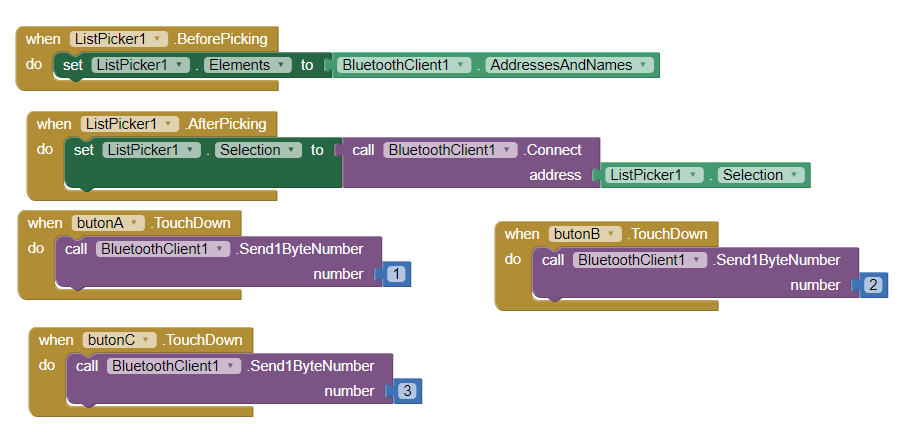The image size is (901, 445).
Task: Expand the AddressesAndNames property dropdown
Action: pyautogui.click(x=569, y=65)
